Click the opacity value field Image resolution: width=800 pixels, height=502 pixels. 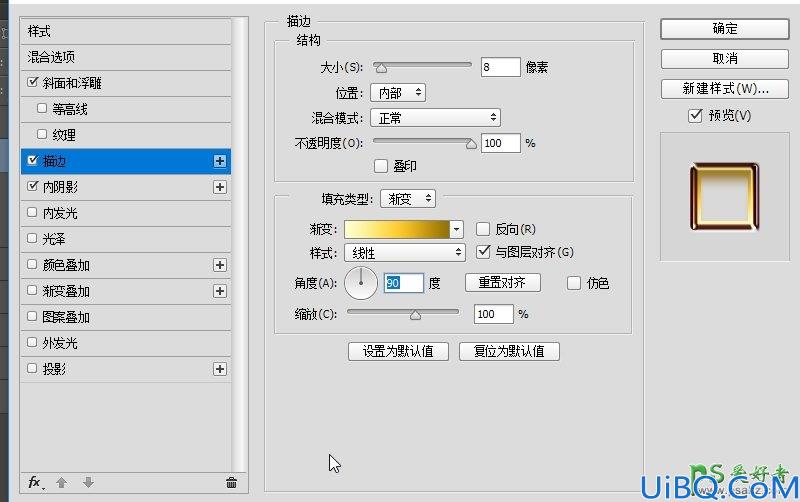pyautogui.click(x=501, y=143)
